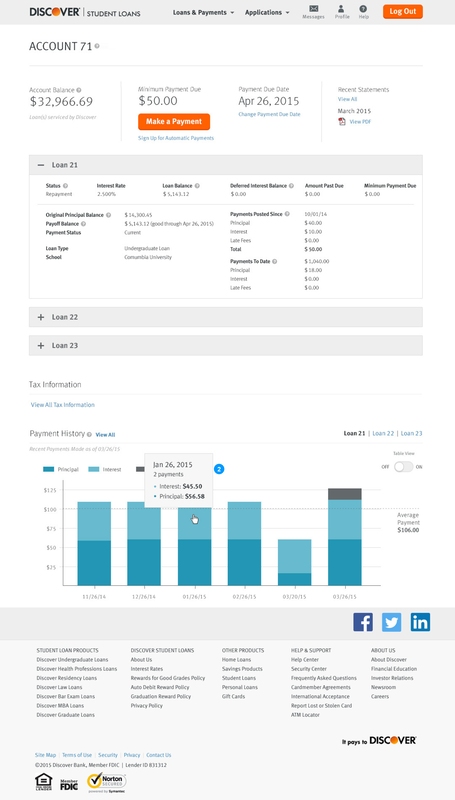
Task: Click View All under Recent Statements
Action: [x=347, y=99]
